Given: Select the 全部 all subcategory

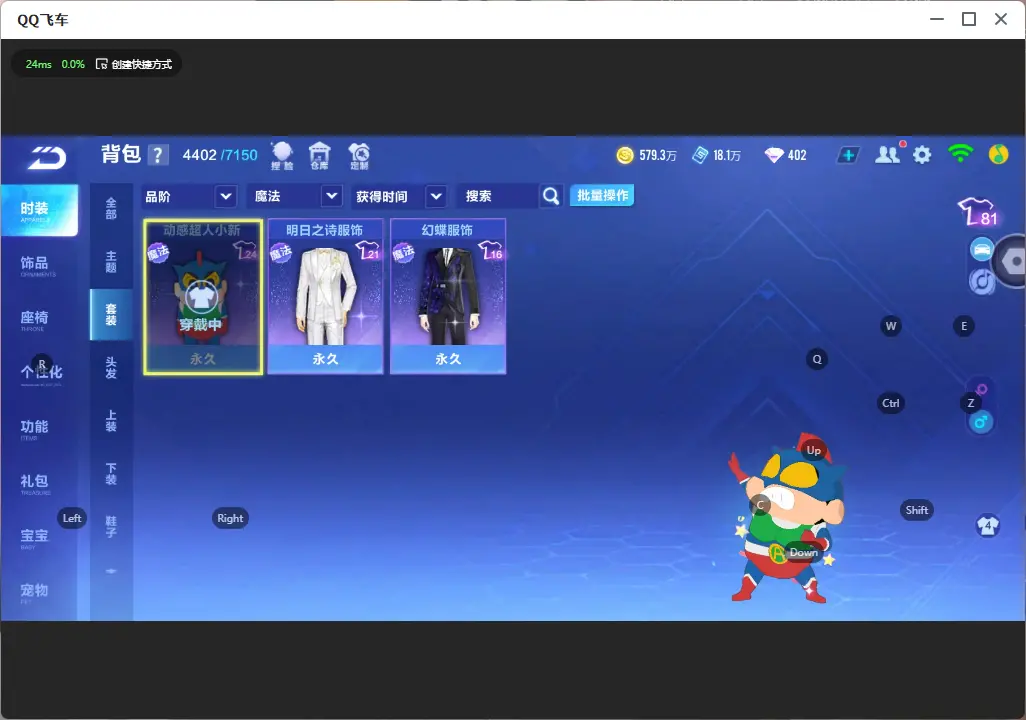Looking at the screenshot, I should coord(111,209).
